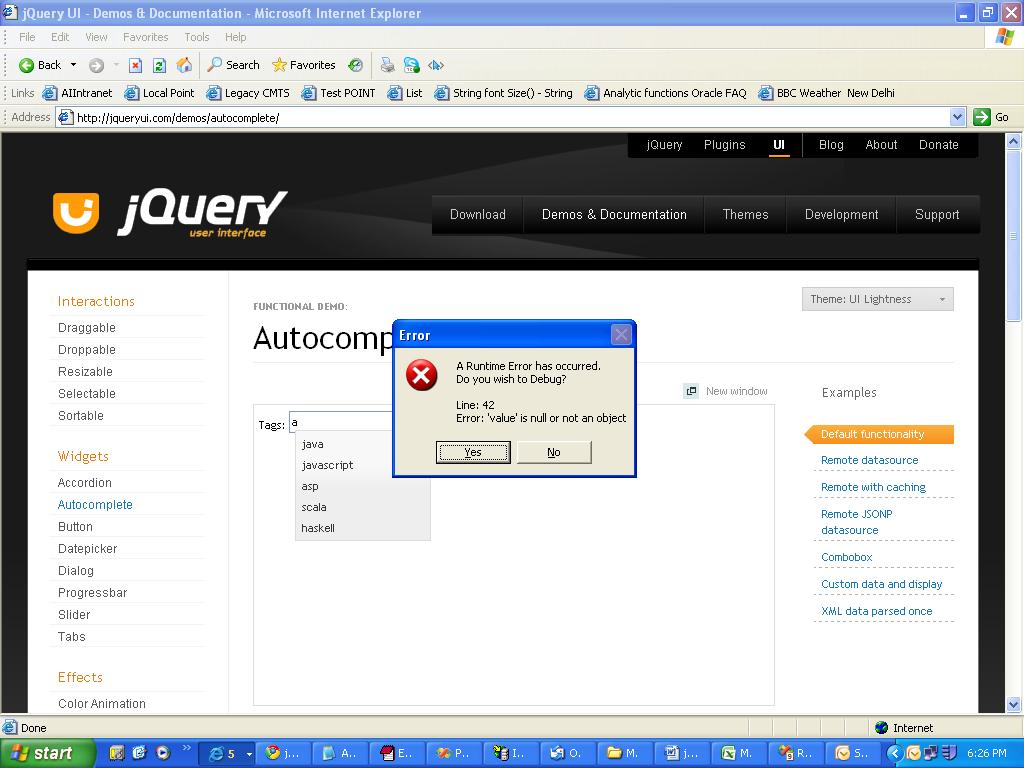Open the Theme: UI Lightness dropdown
This screenshot has width=1024, height=768.
[877, 299]
